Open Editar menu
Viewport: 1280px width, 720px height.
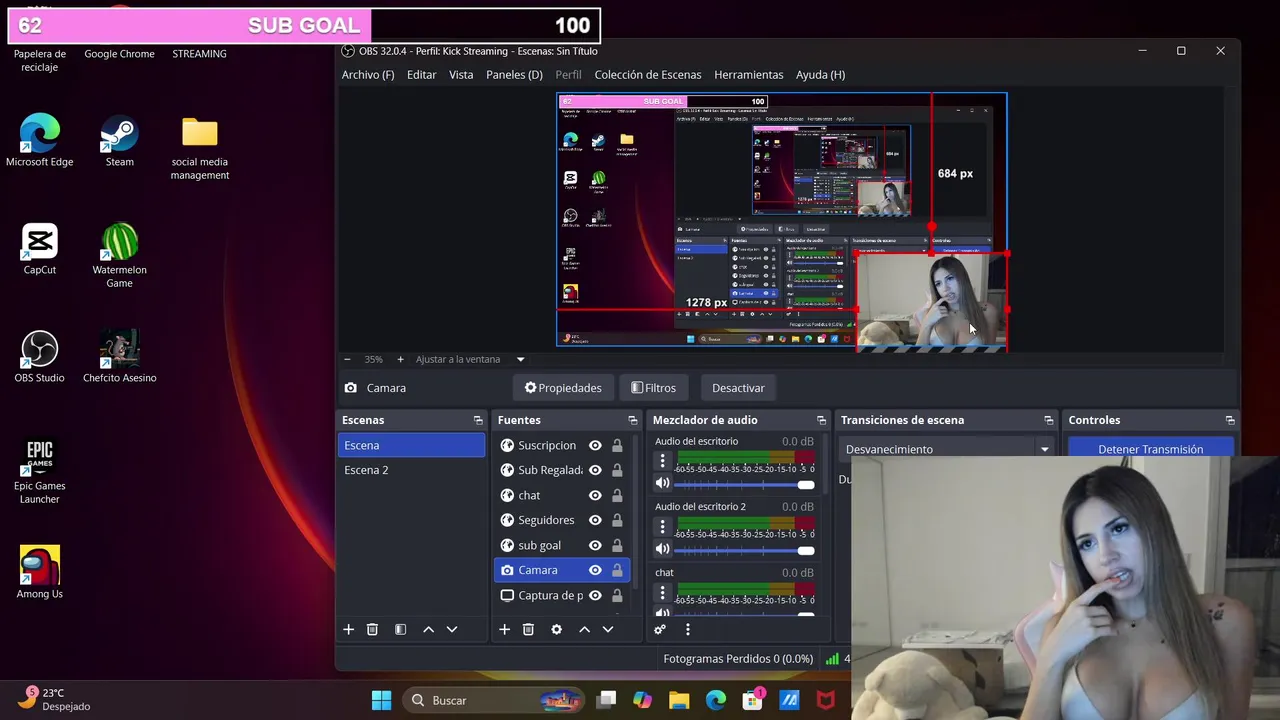(421, 75)
